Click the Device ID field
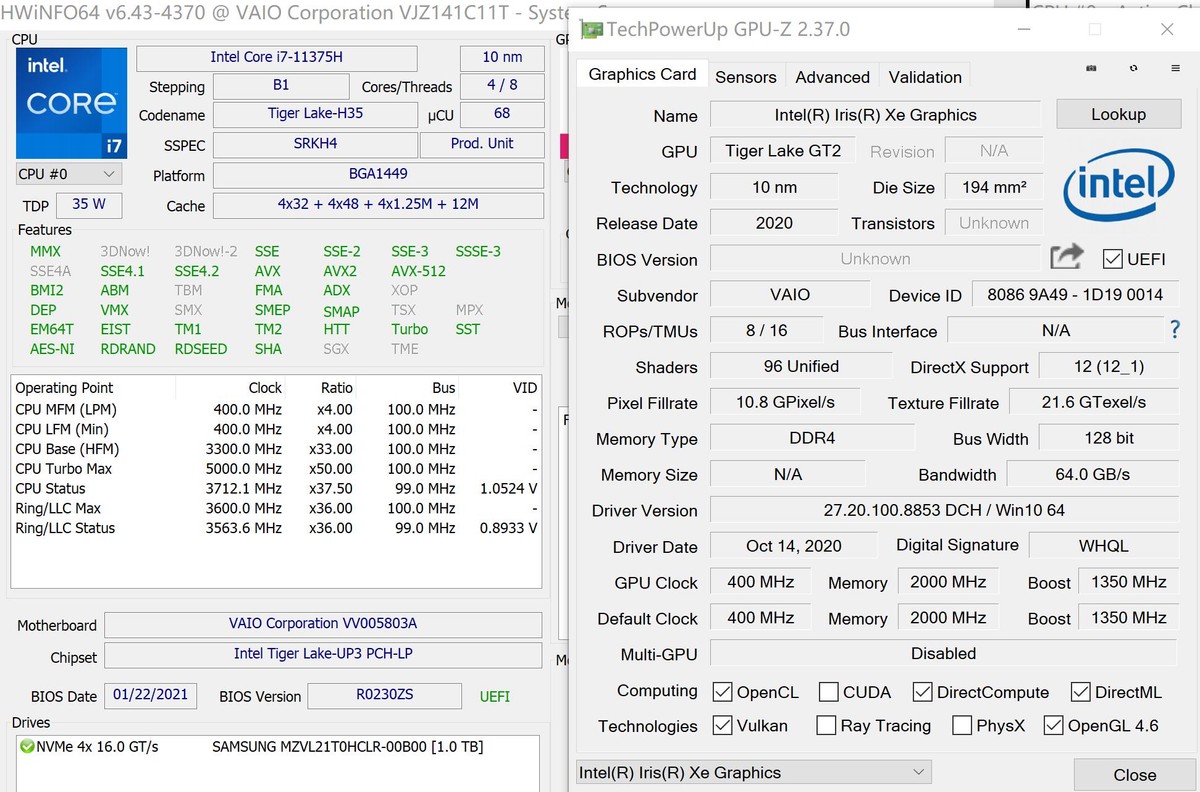This screenshot has width=1200, height=792. [x=1075, y=295]
